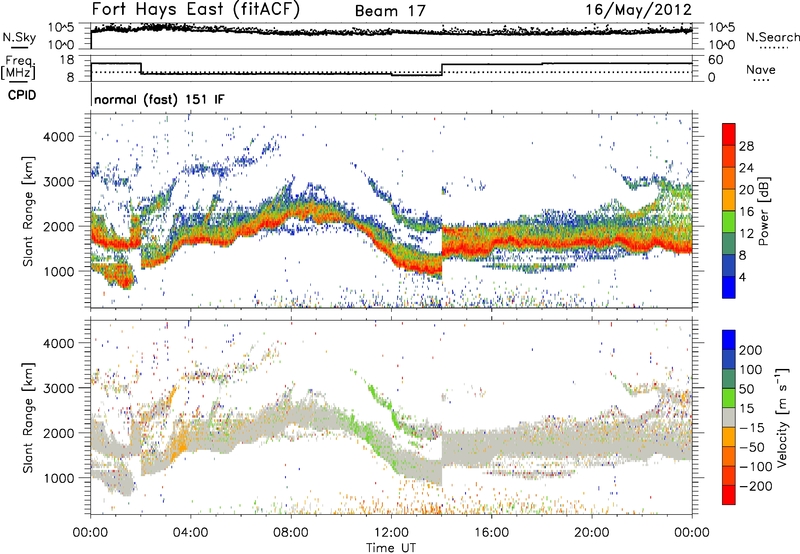Click the '20:00' time tick label

coord(591,533)
